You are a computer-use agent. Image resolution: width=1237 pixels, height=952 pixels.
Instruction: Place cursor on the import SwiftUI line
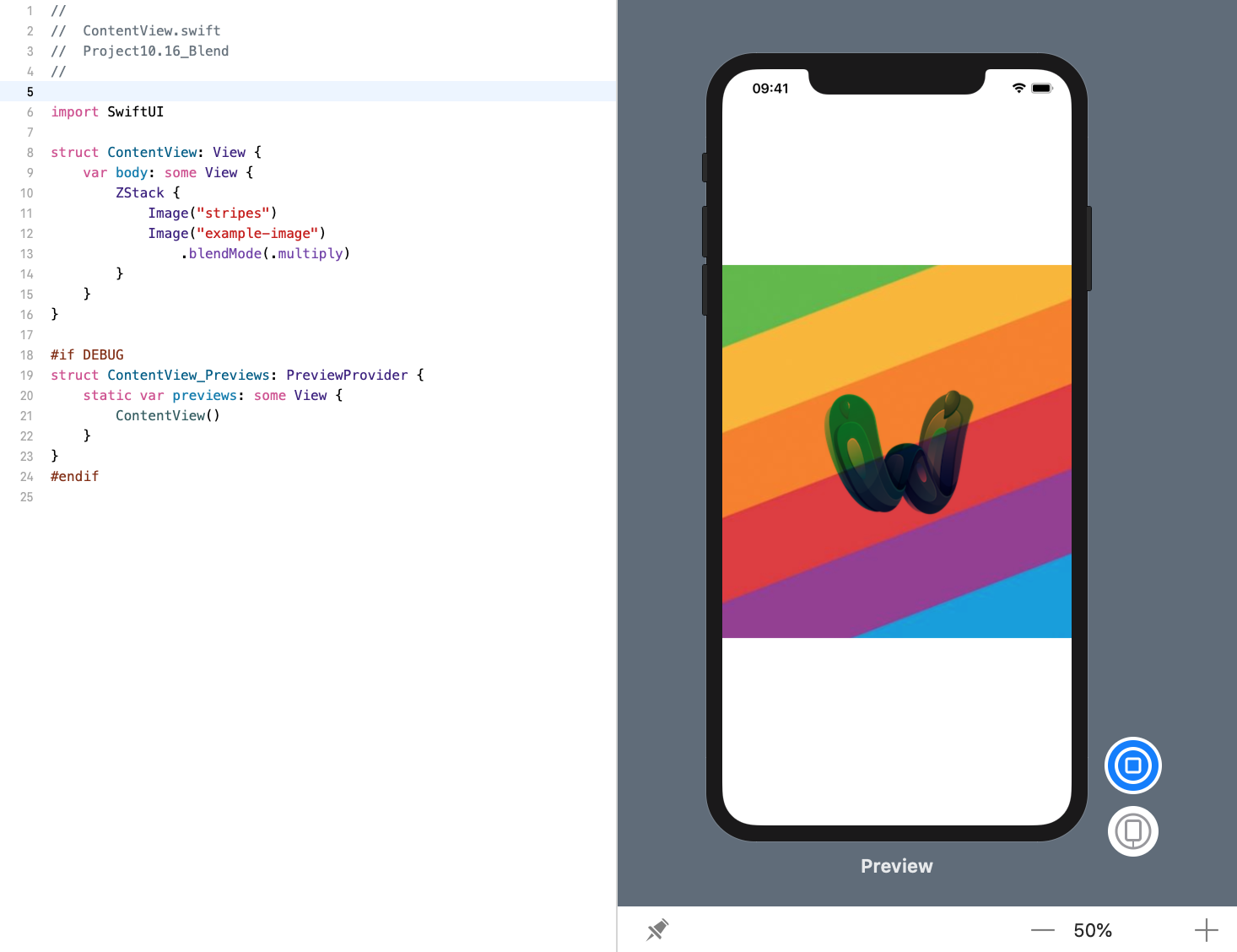[x=107, y=111]
